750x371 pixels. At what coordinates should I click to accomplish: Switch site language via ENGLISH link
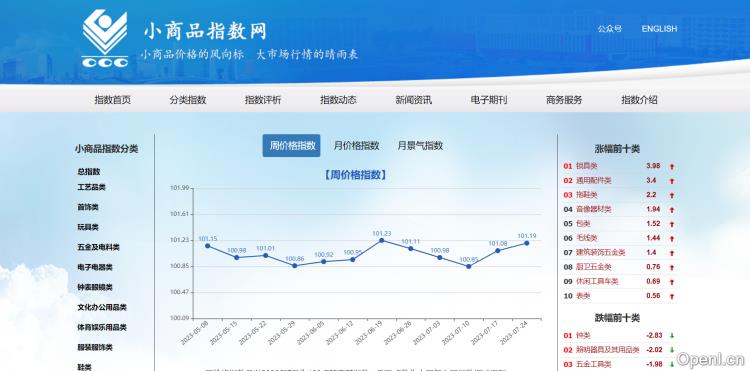click(659, 29)
